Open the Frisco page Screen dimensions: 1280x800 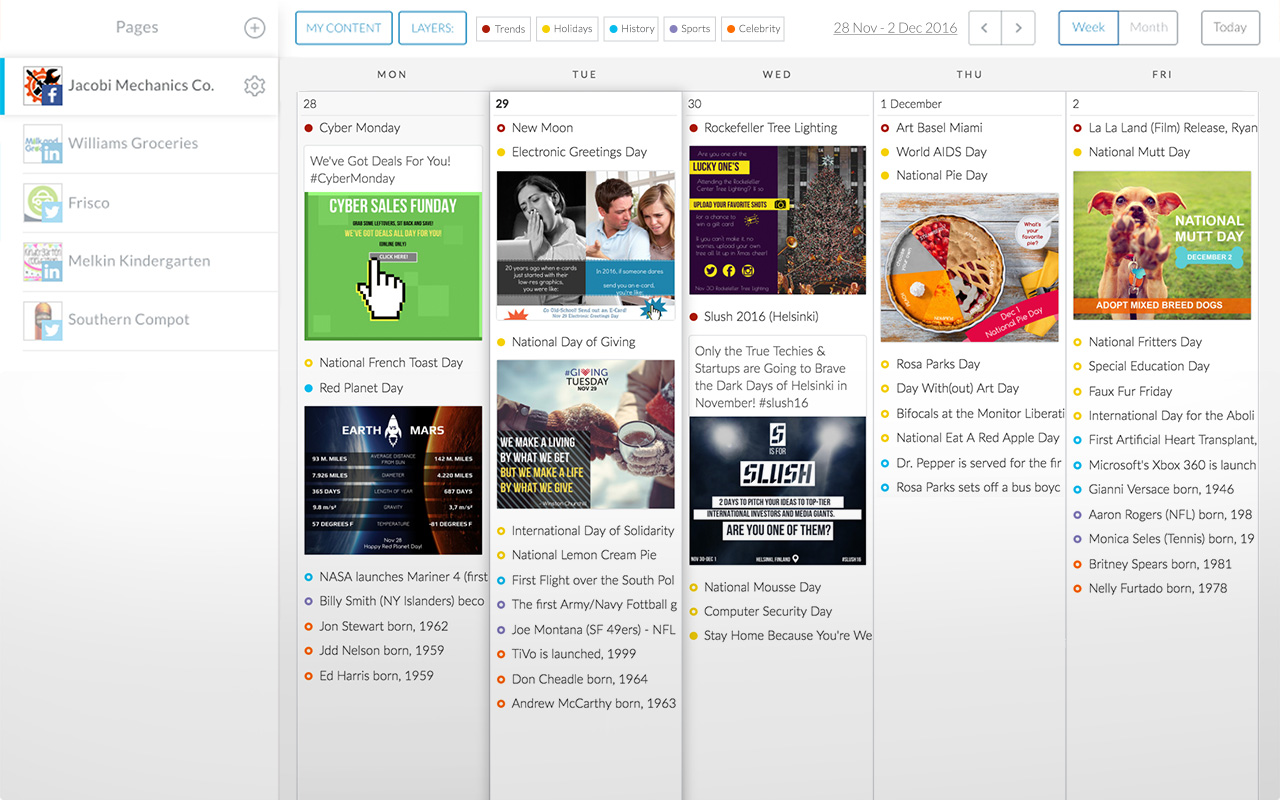click(89, 202)
